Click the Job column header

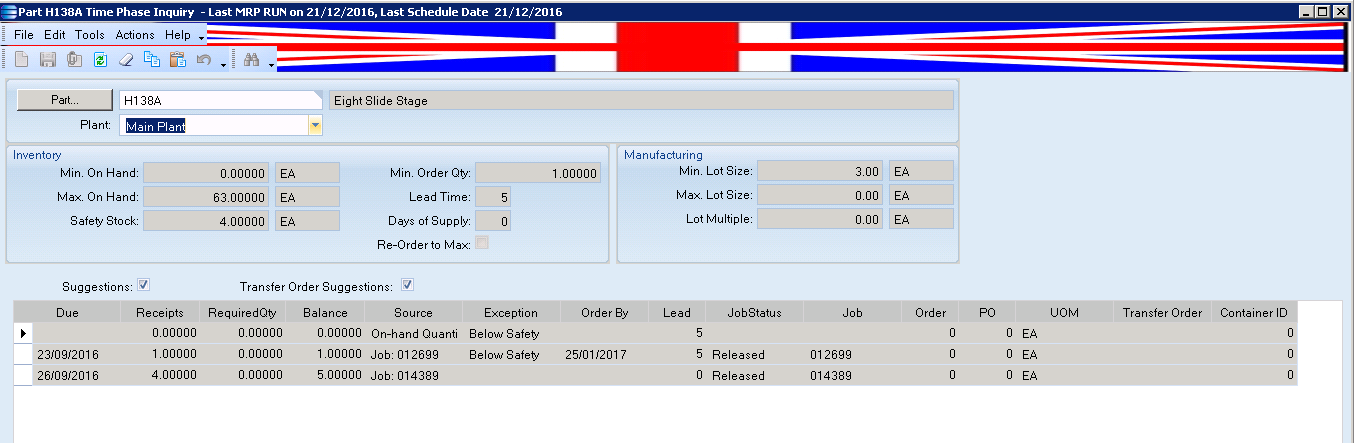click(x=852, y=312)
